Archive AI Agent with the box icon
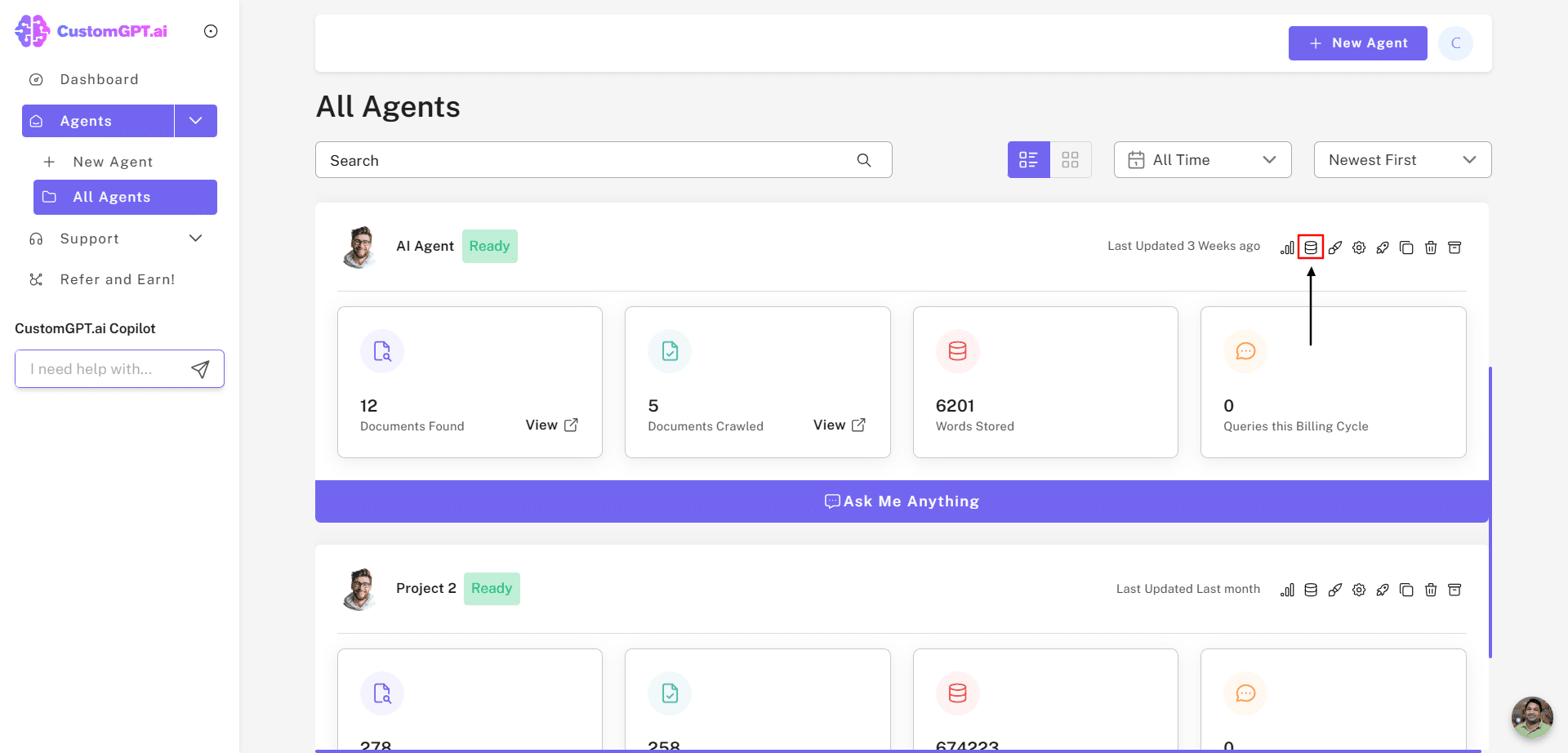This screenshot has width=1568, height=753. [x=1454, y=247]
